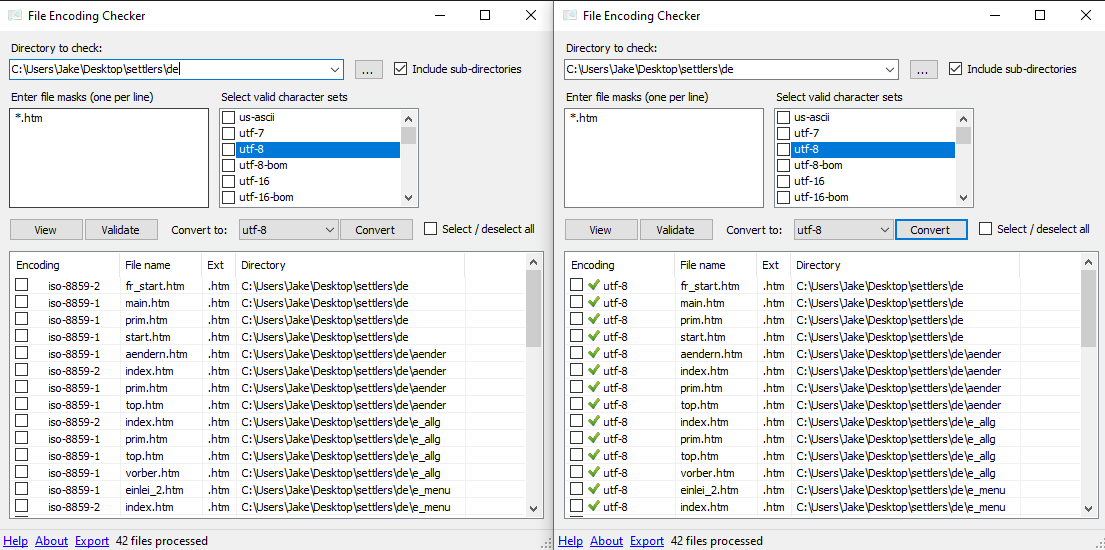This screenshot has height=550, width=1105.
Task: Click the file masks text box in right window
Action: pyautogui.click(x=665, y=158)
